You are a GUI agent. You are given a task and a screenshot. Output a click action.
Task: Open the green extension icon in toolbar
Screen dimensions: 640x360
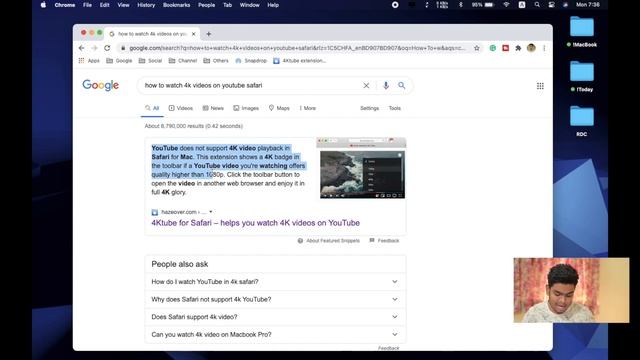tap(493, 48)
